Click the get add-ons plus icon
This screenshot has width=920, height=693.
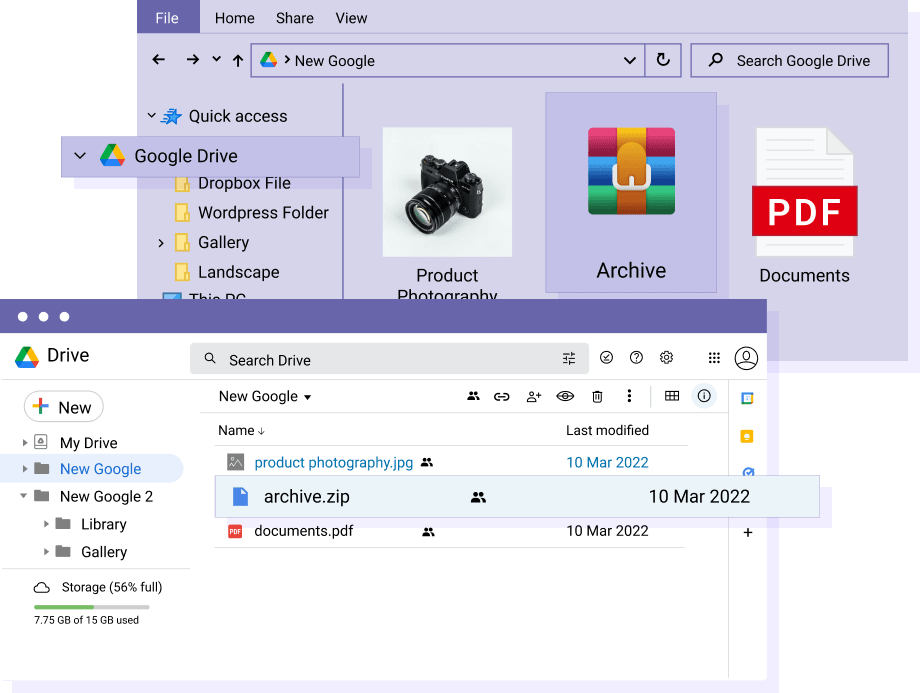click(x=748, y=532)
